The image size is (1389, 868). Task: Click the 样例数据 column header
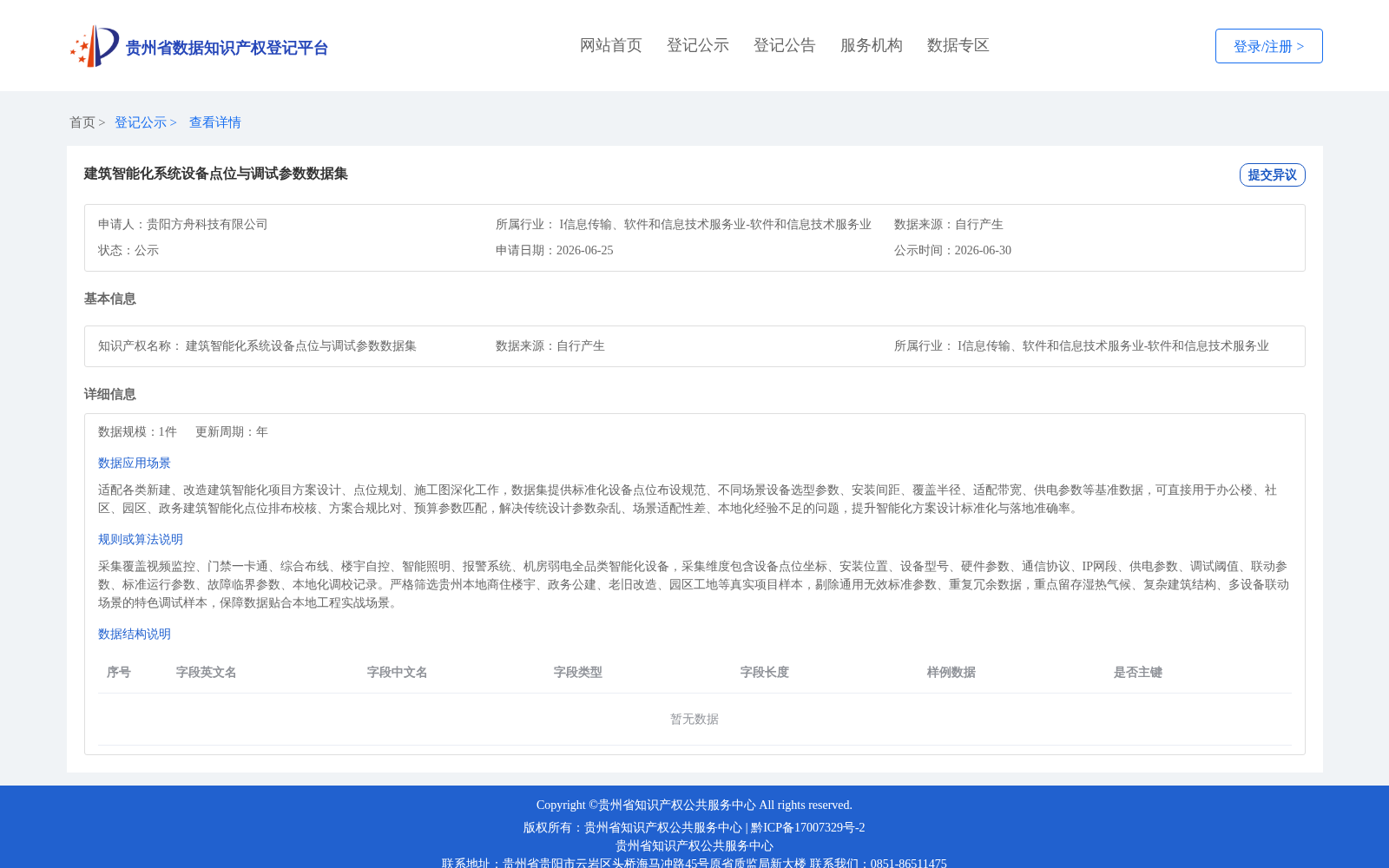click(x=951, y=672)
